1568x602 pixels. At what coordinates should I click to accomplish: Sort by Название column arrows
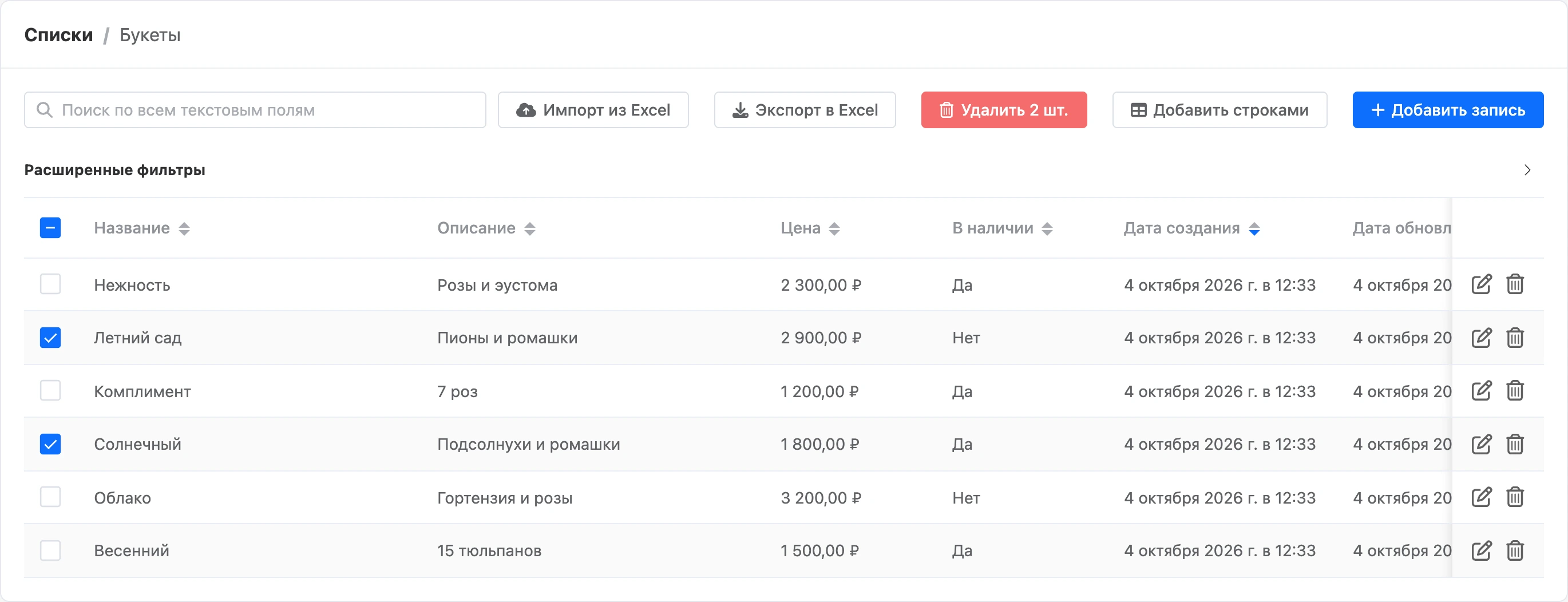click(x=184, y=229)
